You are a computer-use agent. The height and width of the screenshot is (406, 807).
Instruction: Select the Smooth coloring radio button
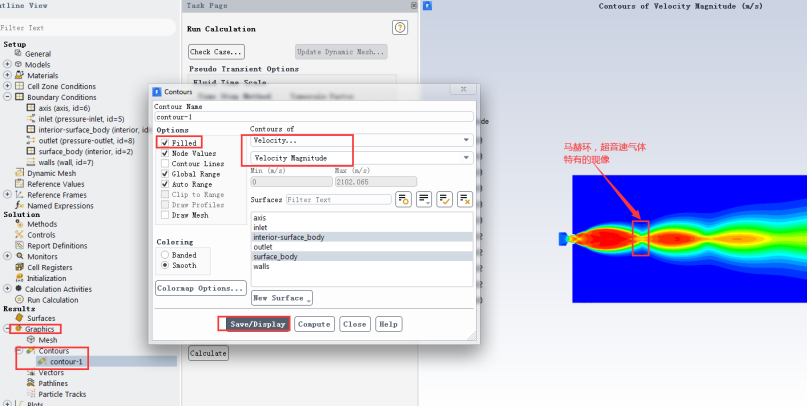[165, 265]
